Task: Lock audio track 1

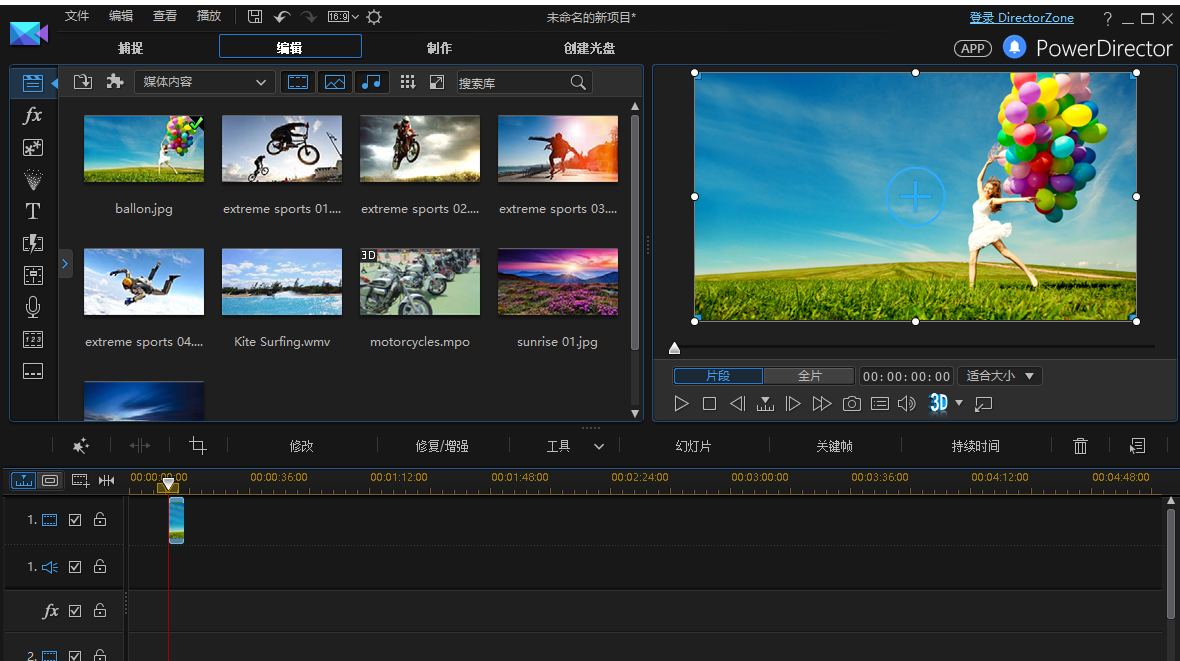Action: tap(99, 566)
